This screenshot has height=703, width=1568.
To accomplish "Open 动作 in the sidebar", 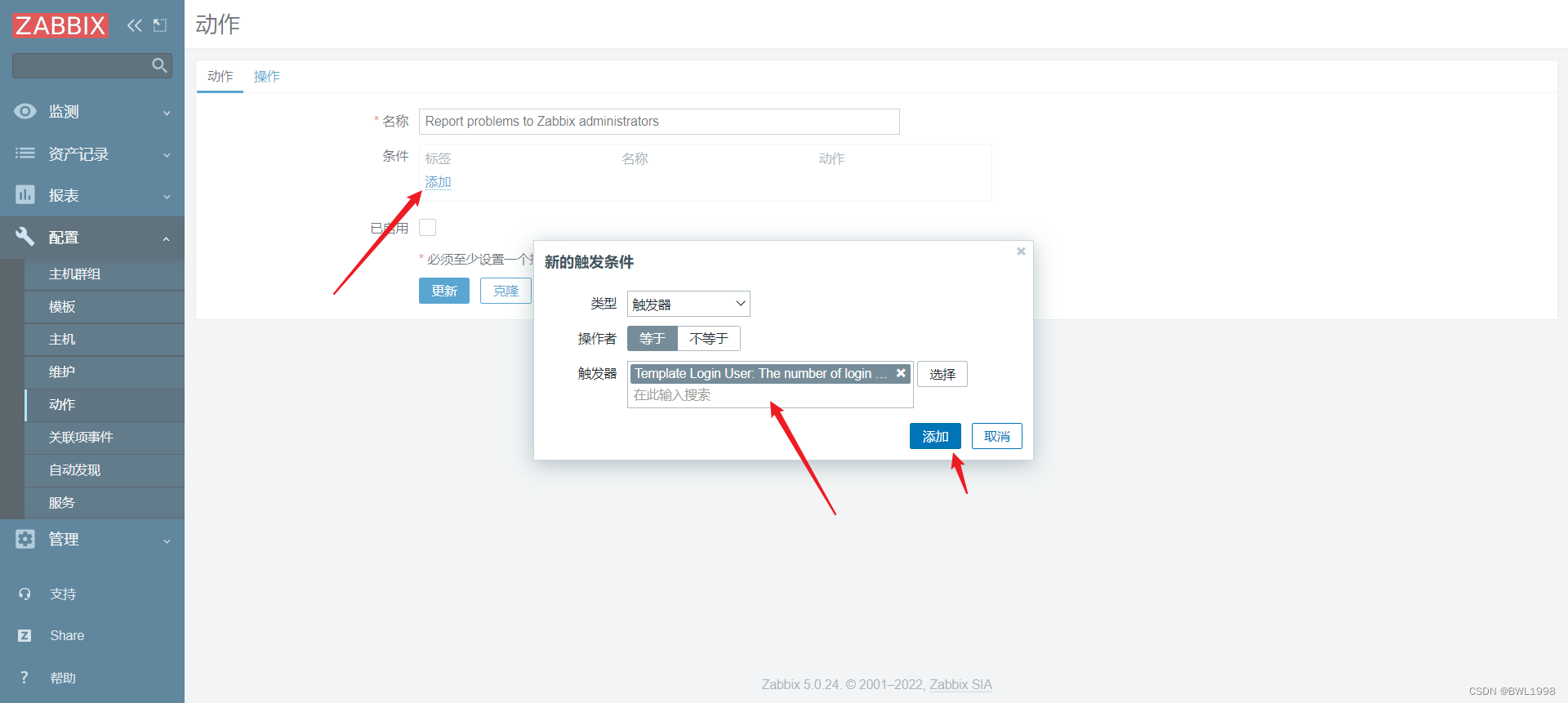I will (x=105, y=405).
